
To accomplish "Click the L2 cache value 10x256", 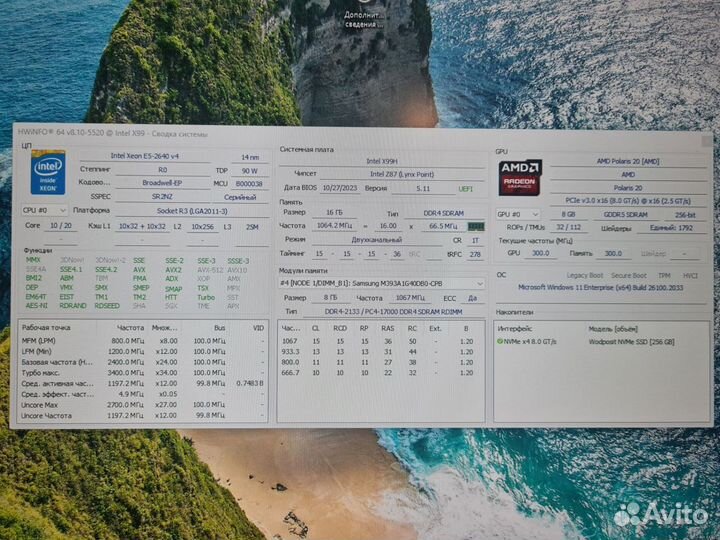I will (x=202, y=227).
